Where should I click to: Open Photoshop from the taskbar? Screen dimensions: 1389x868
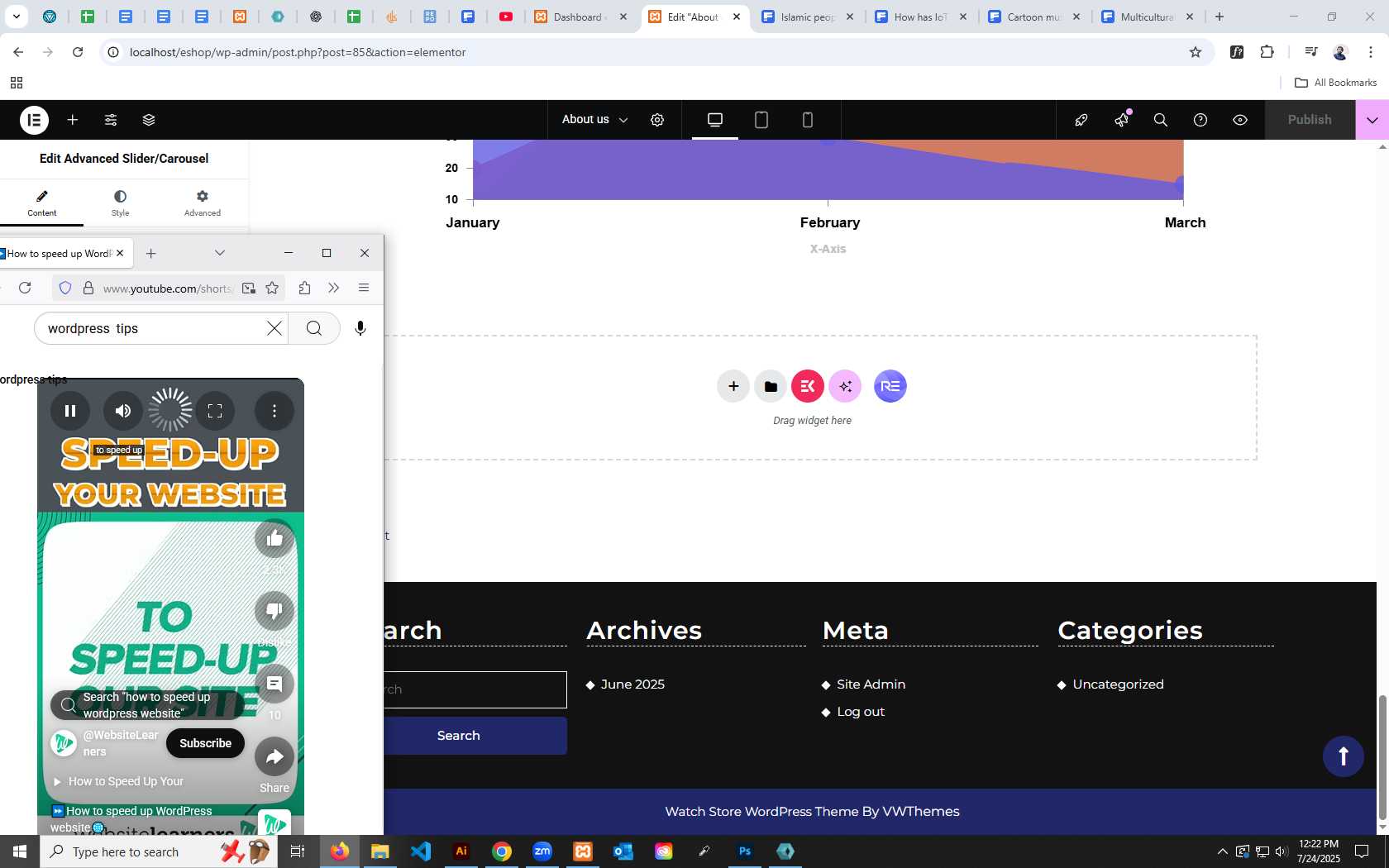click(745, 851)
